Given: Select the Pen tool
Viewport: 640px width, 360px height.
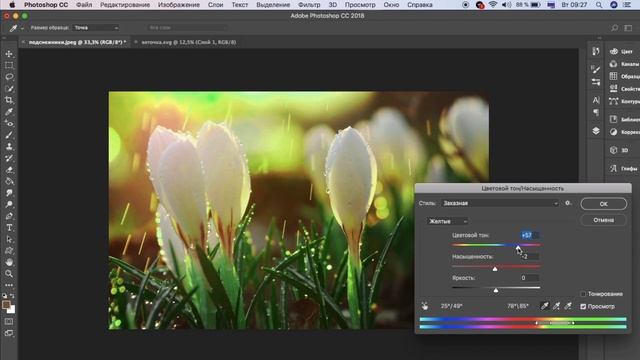Looking at the screenshot, I should (x=9, y=216).
